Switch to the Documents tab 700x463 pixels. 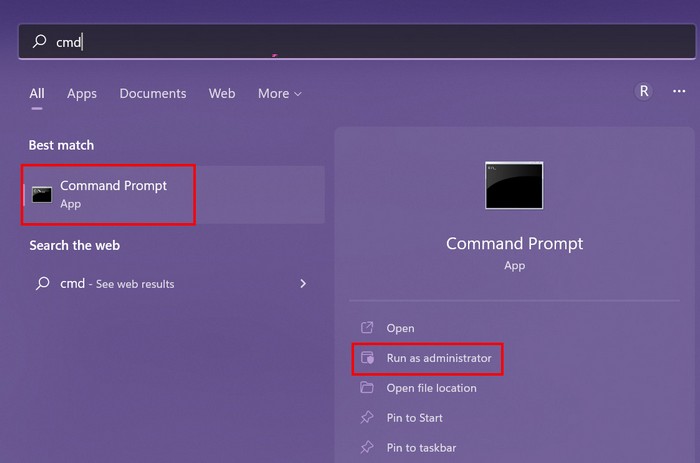(153, 93)
